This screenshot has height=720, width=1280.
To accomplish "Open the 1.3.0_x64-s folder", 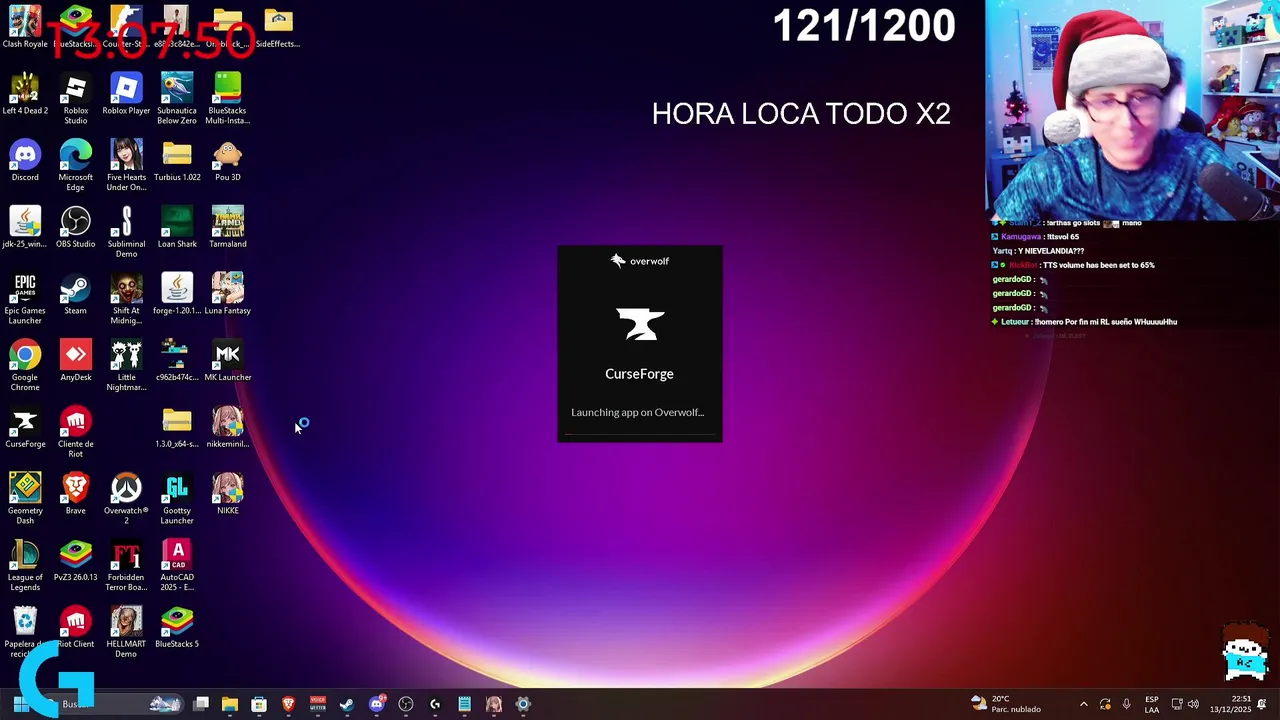I will click(x=177, y=427).
